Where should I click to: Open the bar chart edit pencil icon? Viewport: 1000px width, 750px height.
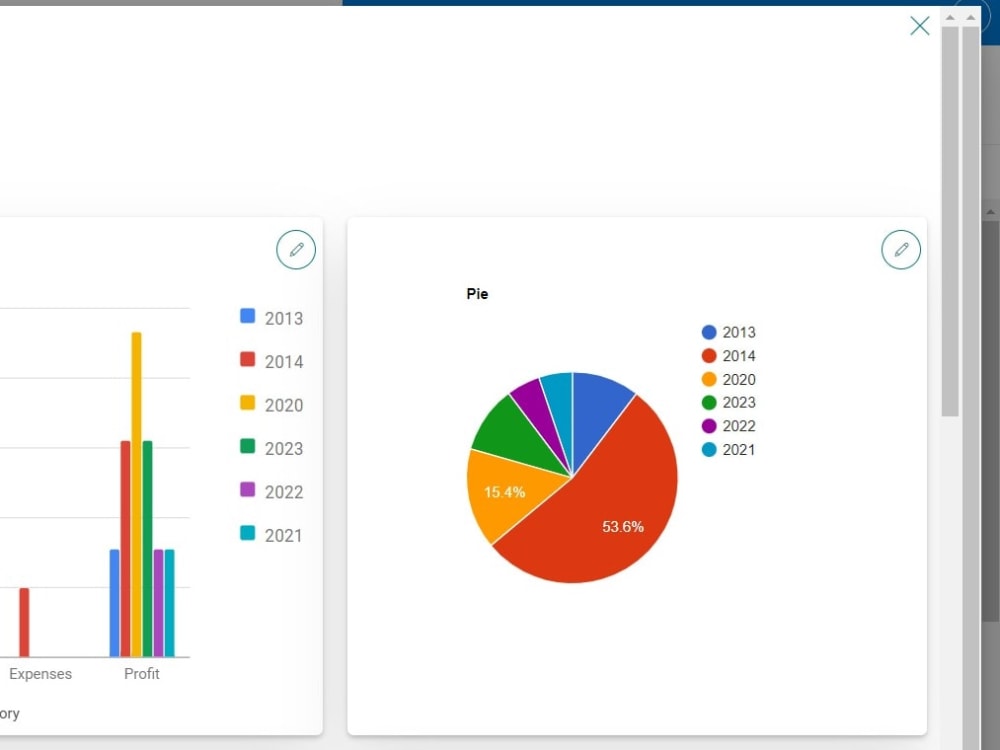[x=295, y=249]
